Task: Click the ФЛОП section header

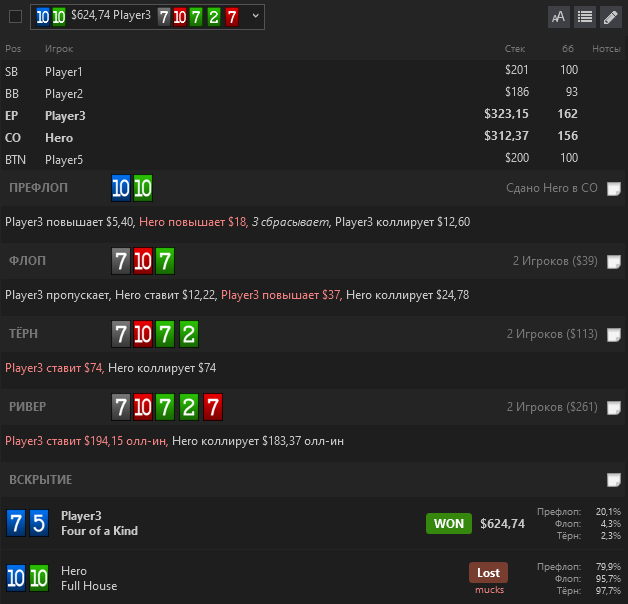Action: [x=27, y=261]
